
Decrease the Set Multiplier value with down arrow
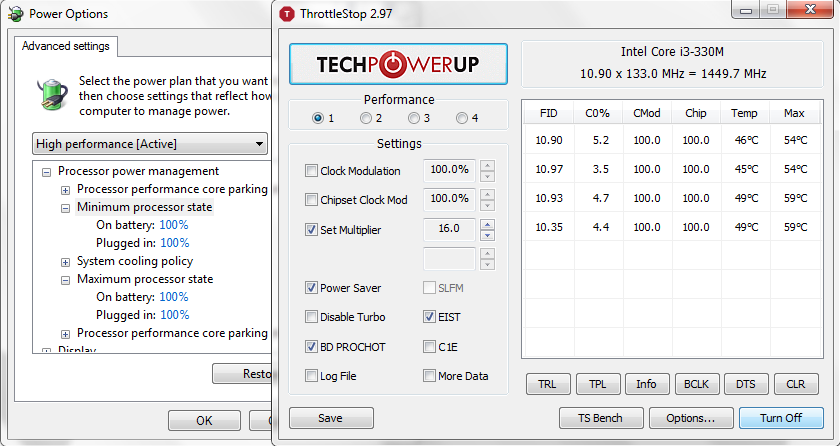[487, 235]
